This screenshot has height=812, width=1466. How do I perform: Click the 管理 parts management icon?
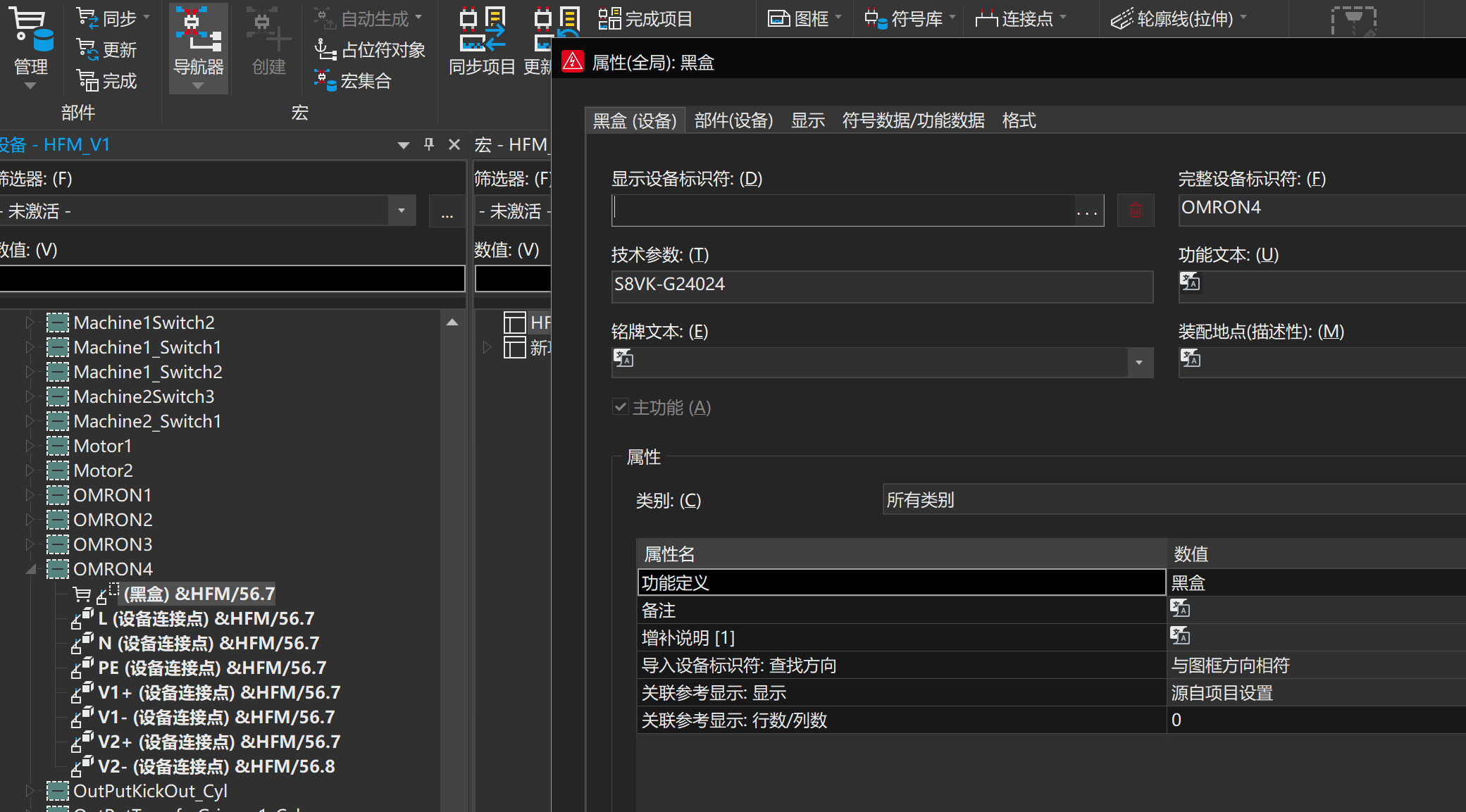click(31, 30)
